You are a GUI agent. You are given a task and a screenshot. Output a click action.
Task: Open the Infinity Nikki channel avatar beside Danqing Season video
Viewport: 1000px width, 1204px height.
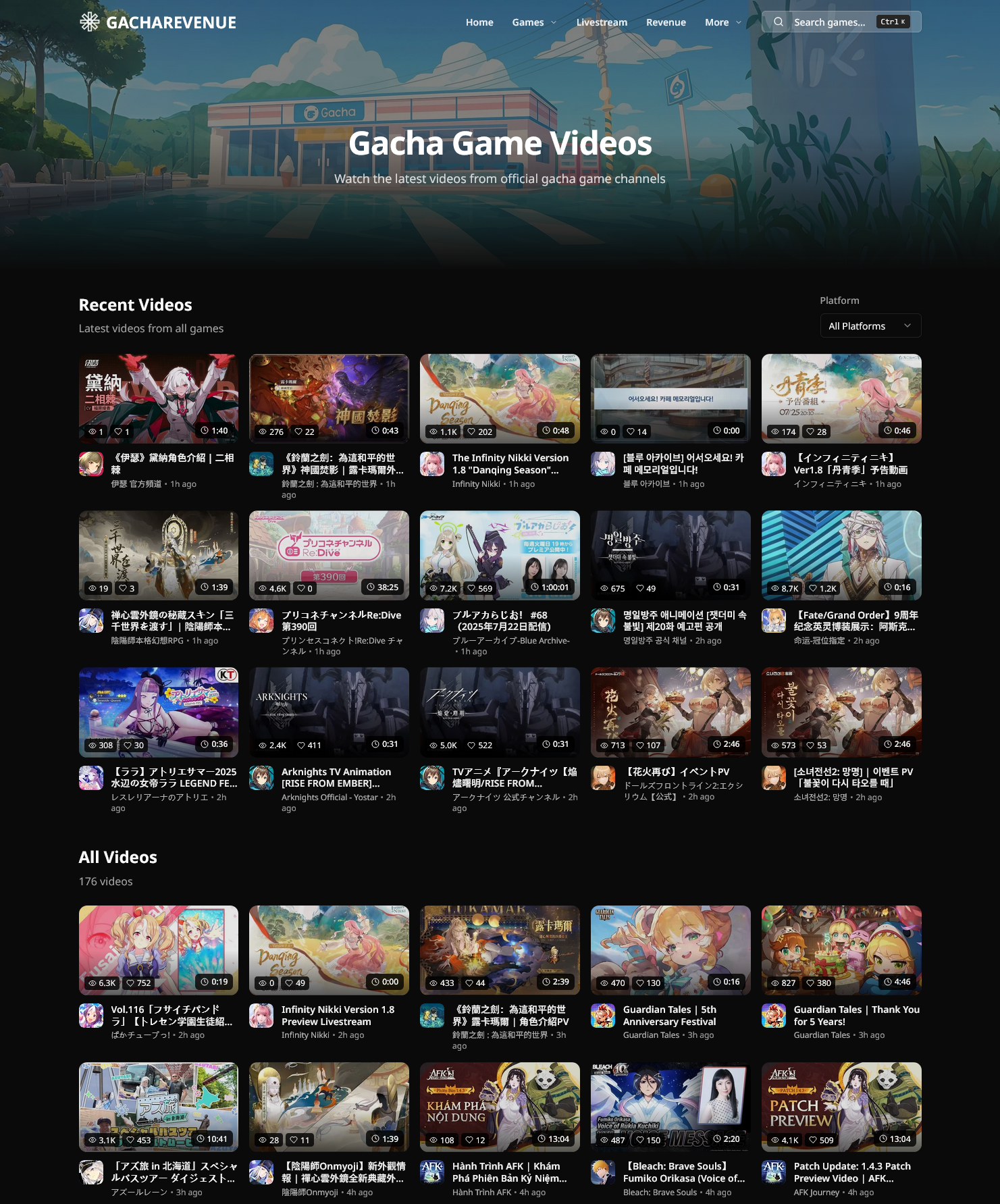[432, 464]
